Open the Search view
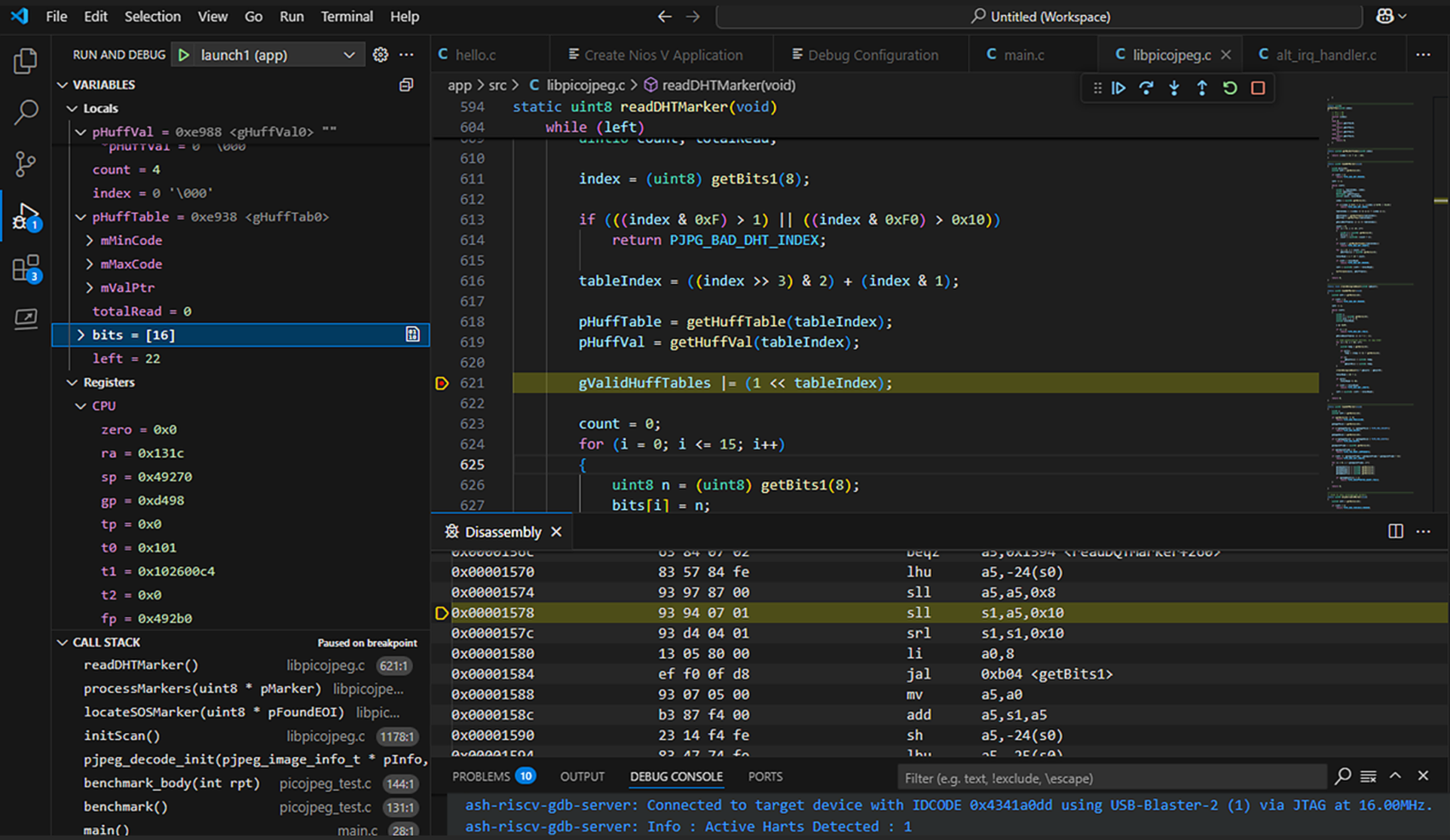Screen dimensions: 1450x840 25,112
